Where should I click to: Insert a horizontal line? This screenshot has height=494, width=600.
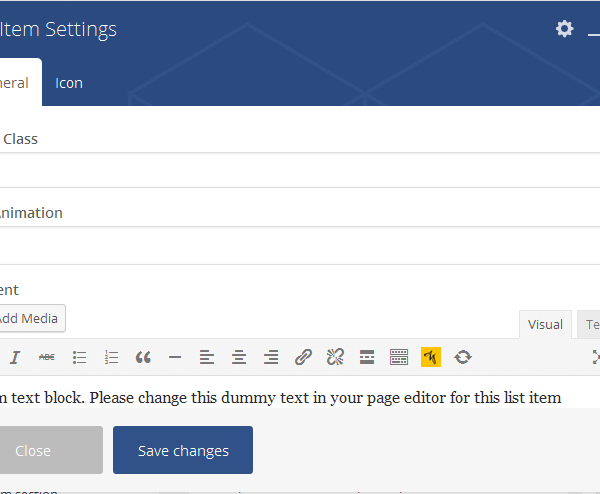[x=175, y=357]
